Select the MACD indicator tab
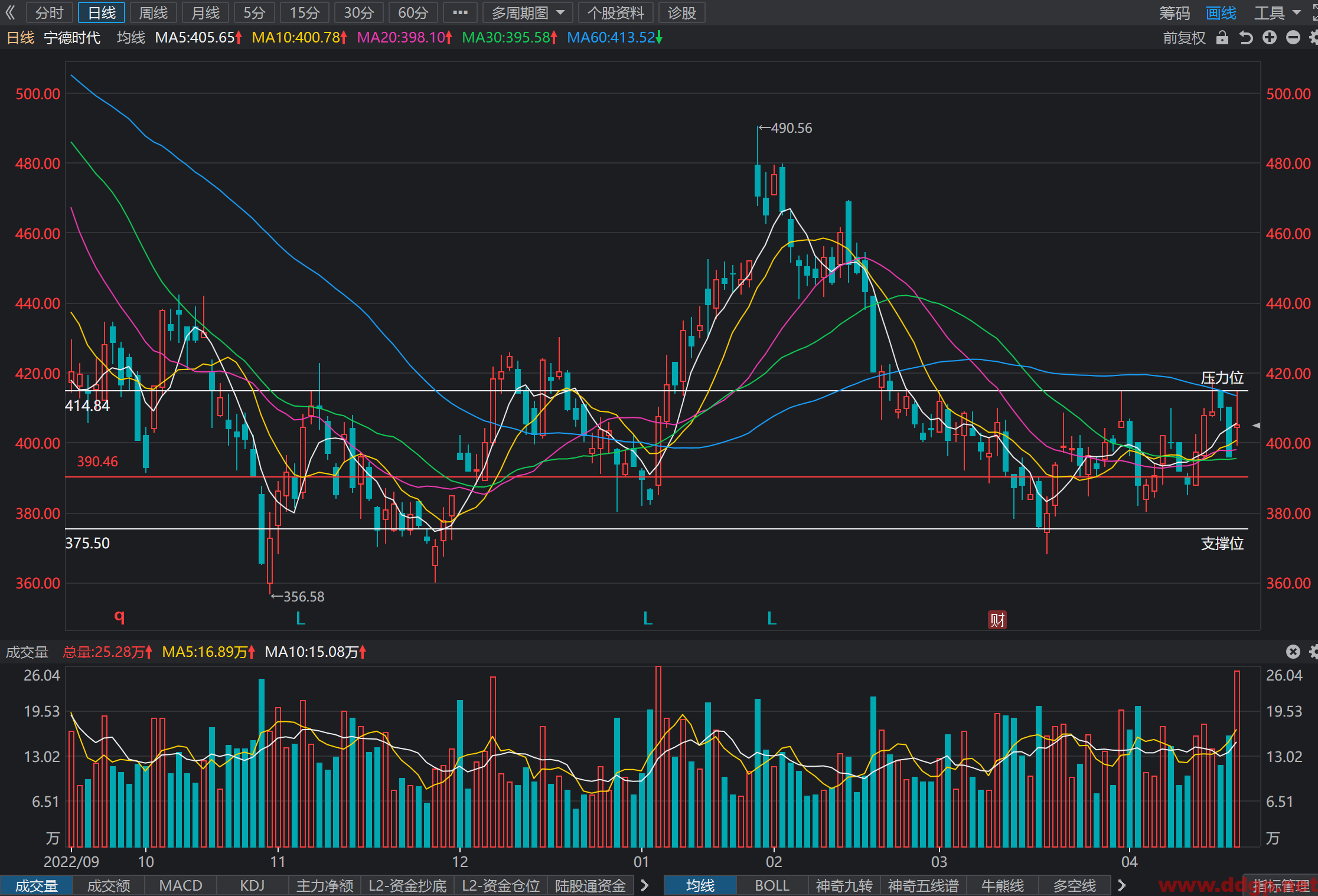This screenshot has height=896, width=1318. pyautogui.click(x=181, y=885)
